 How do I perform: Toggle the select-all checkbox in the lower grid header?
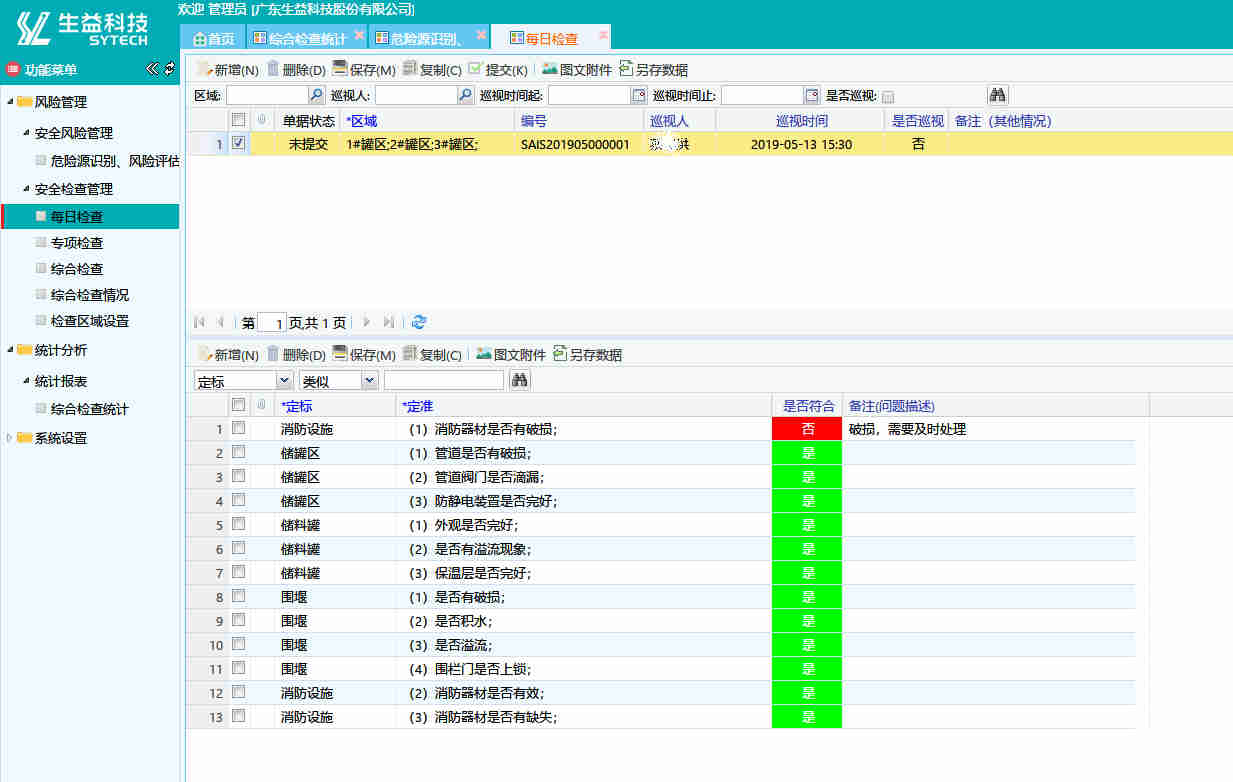[238, 405]
